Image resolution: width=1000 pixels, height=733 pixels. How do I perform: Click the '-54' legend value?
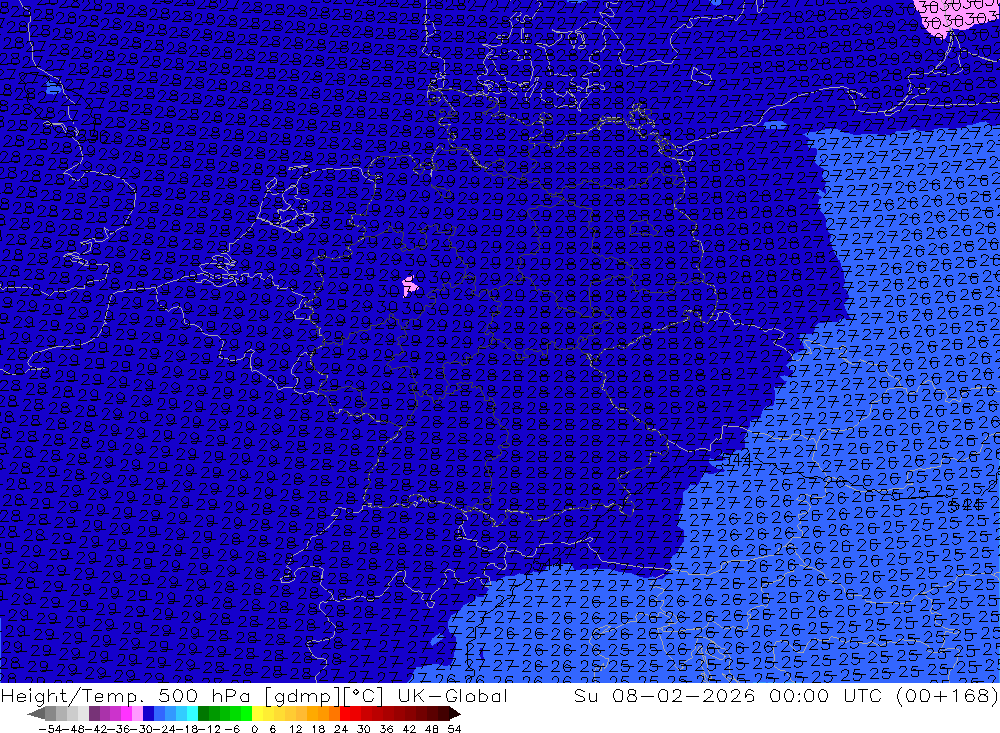[49, 729]
